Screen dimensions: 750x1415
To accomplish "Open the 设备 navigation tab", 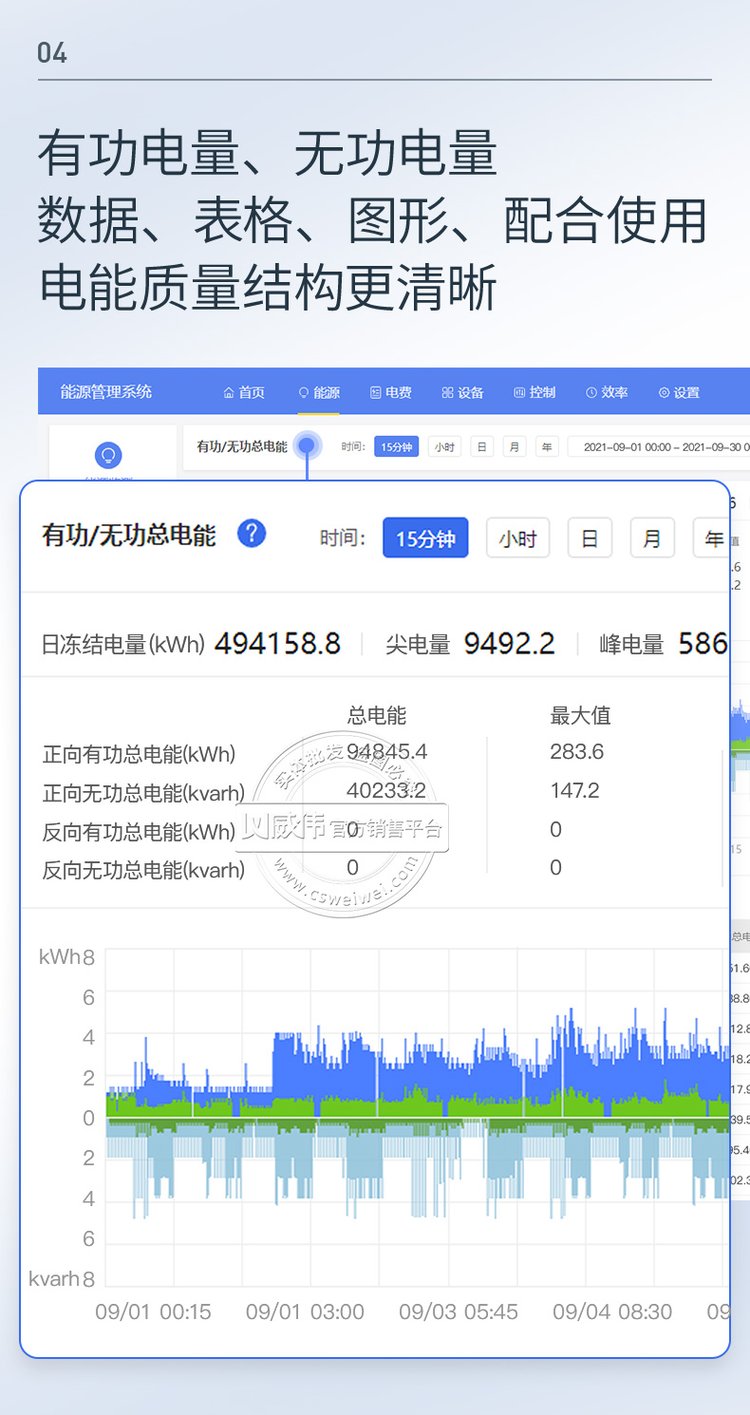I will (x=470, y=393).
